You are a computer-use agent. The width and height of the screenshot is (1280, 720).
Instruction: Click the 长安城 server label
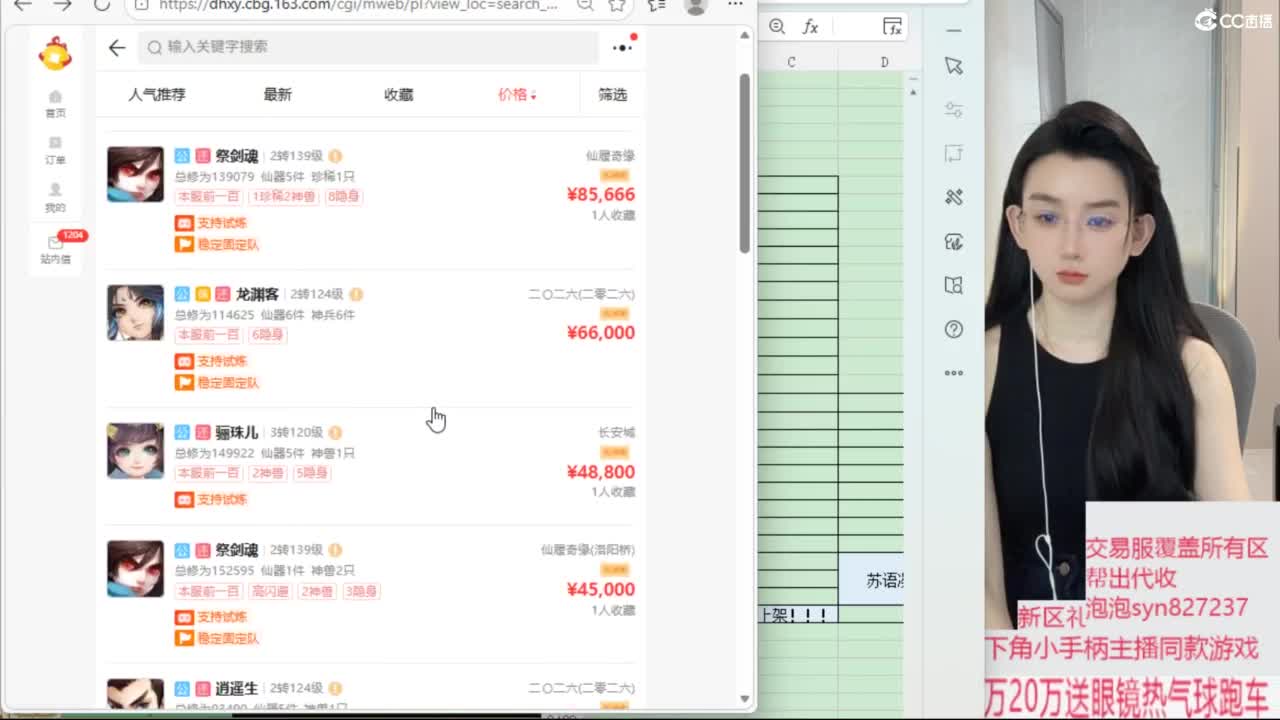616,432
